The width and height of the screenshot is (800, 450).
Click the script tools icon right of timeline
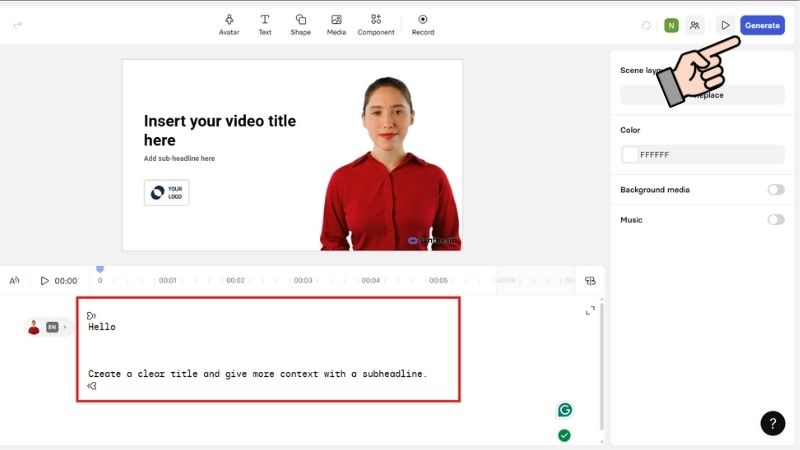[590, 281]
